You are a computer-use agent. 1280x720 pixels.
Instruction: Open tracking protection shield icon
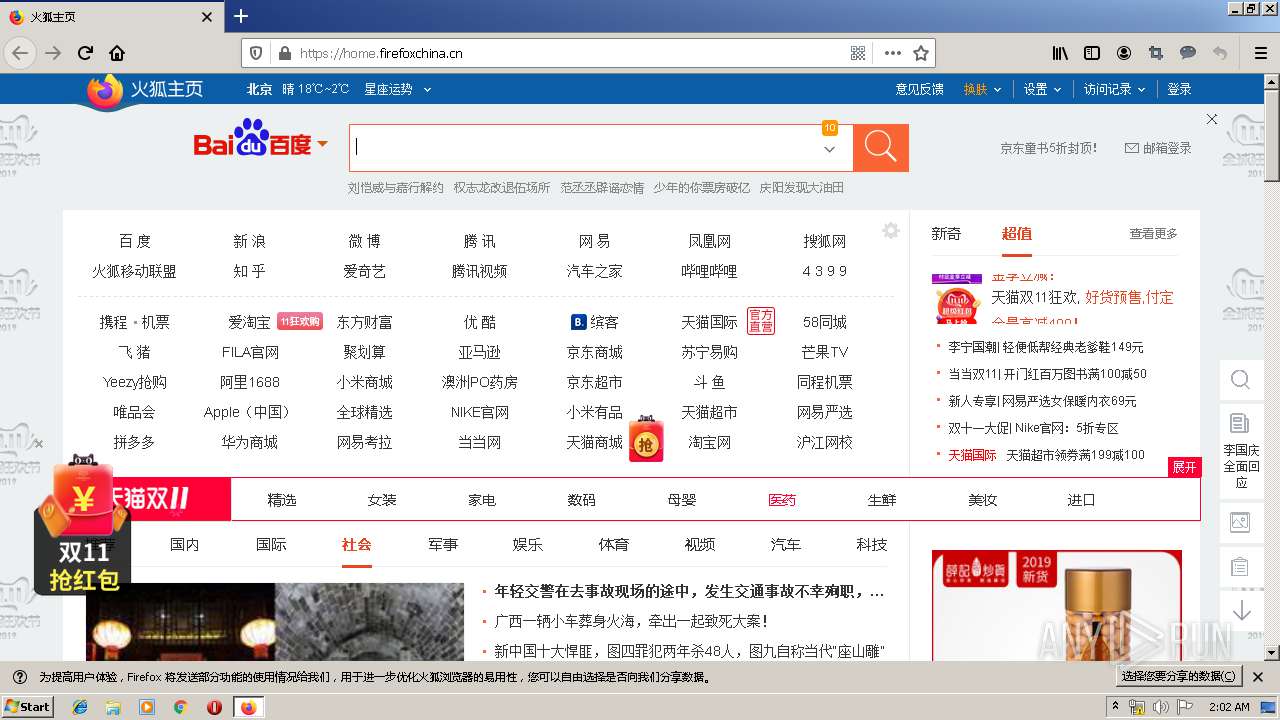coord(256,53)
